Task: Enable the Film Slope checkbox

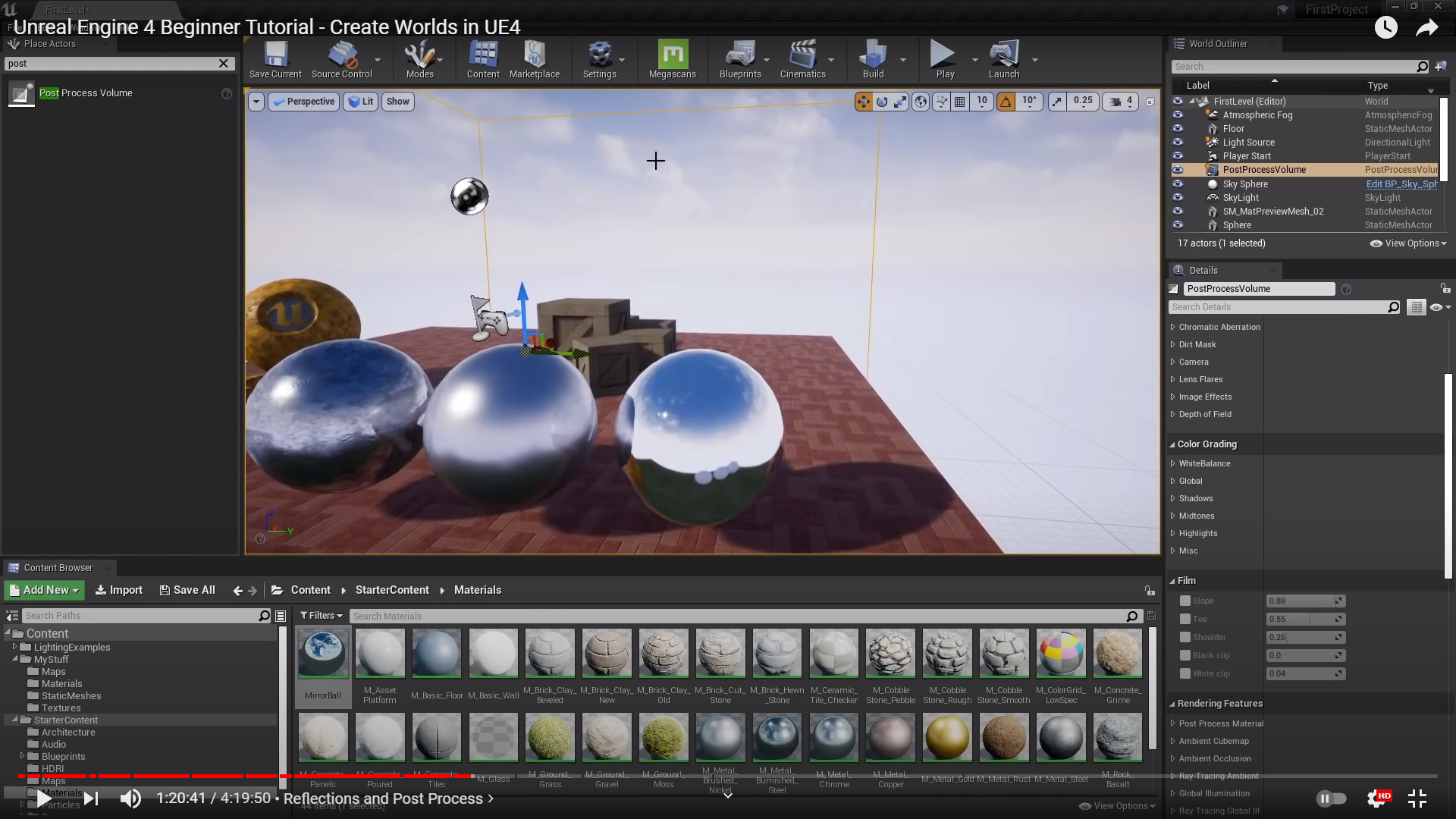Action: pos(1185,601)
